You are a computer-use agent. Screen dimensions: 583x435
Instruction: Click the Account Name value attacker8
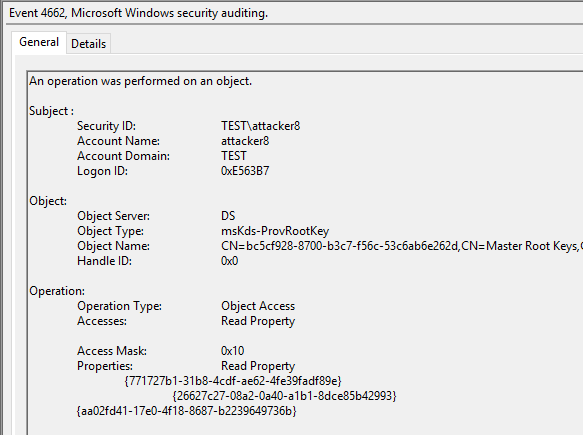pos(245,141)
